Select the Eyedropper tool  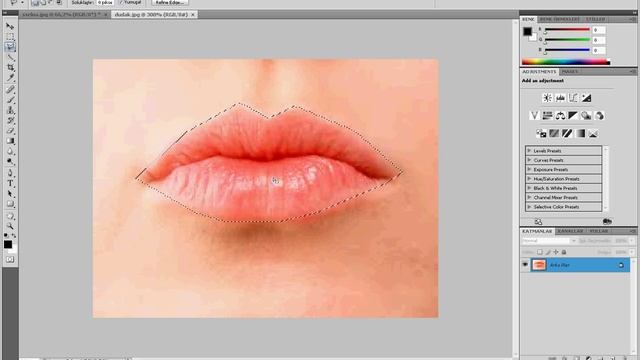click(10, 78)
